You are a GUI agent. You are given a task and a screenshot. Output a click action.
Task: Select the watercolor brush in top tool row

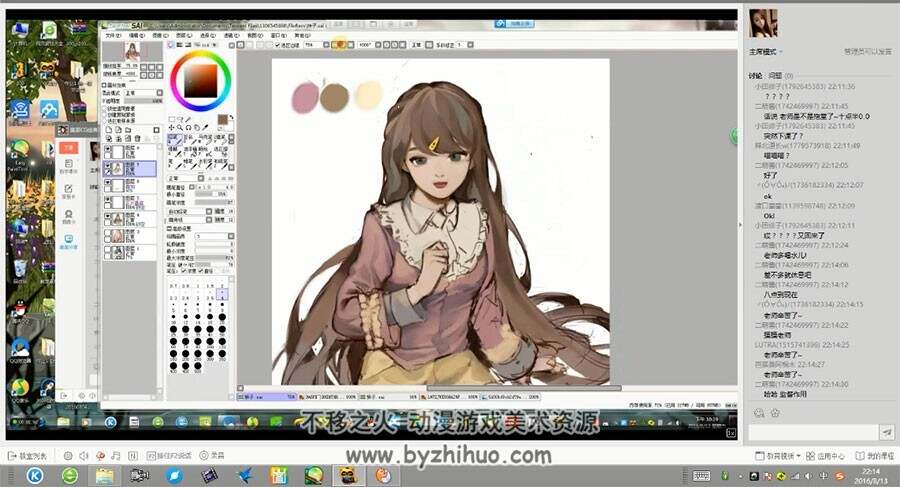(x=221, y=140)
